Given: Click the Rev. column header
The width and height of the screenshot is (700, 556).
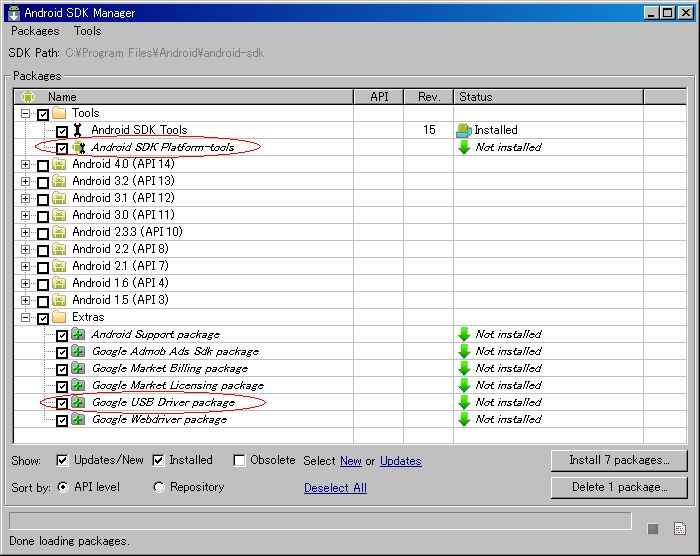Looking at the screenshot, I should coord(429,97).
